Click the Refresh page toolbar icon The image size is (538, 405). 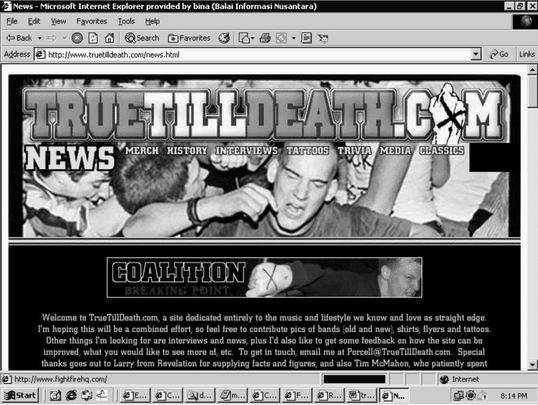pyautogui.click(x=93, y=38)
